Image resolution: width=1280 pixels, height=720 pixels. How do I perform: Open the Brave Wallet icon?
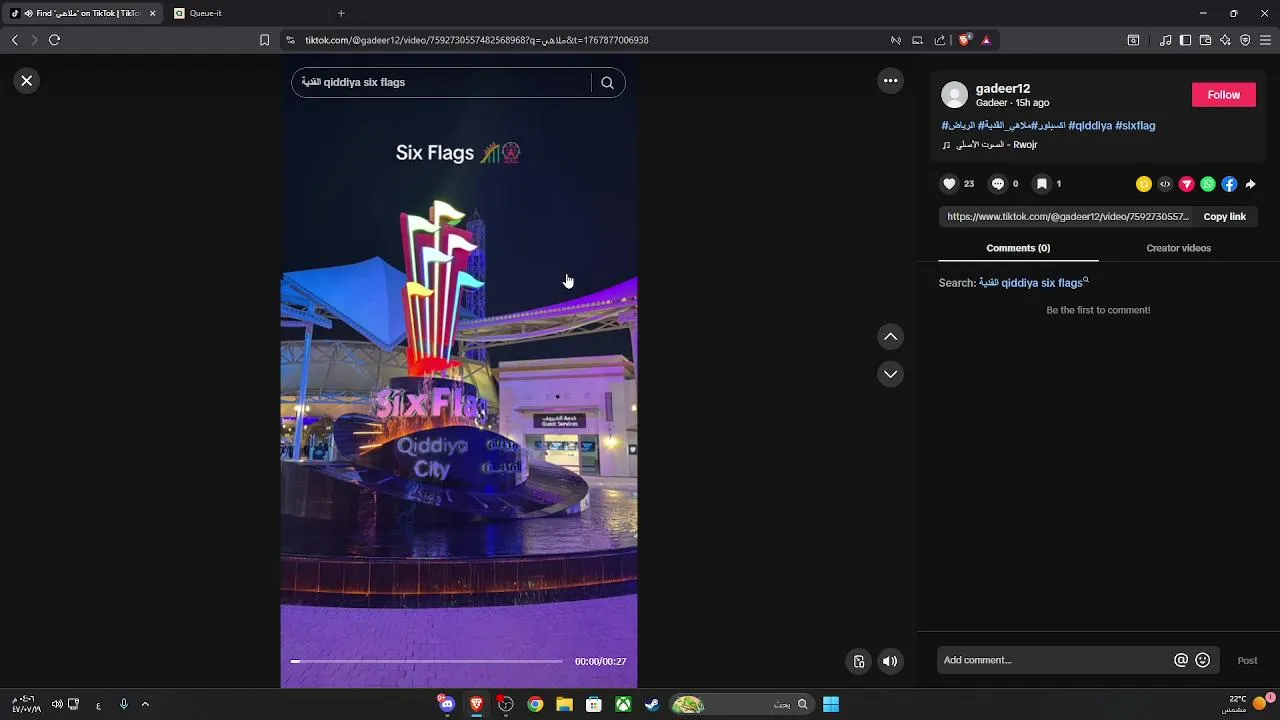coord(1205,40)
